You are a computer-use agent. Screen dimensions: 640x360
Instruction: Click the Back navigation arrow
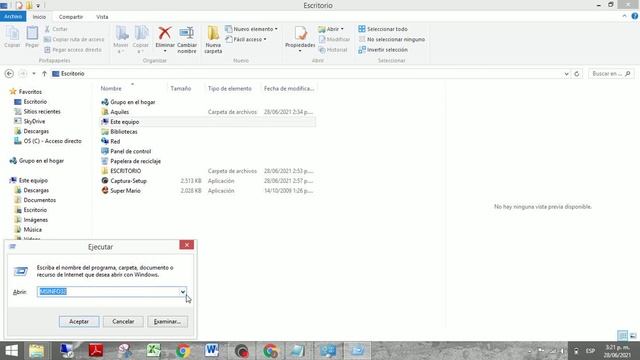(x=9, y=73)
